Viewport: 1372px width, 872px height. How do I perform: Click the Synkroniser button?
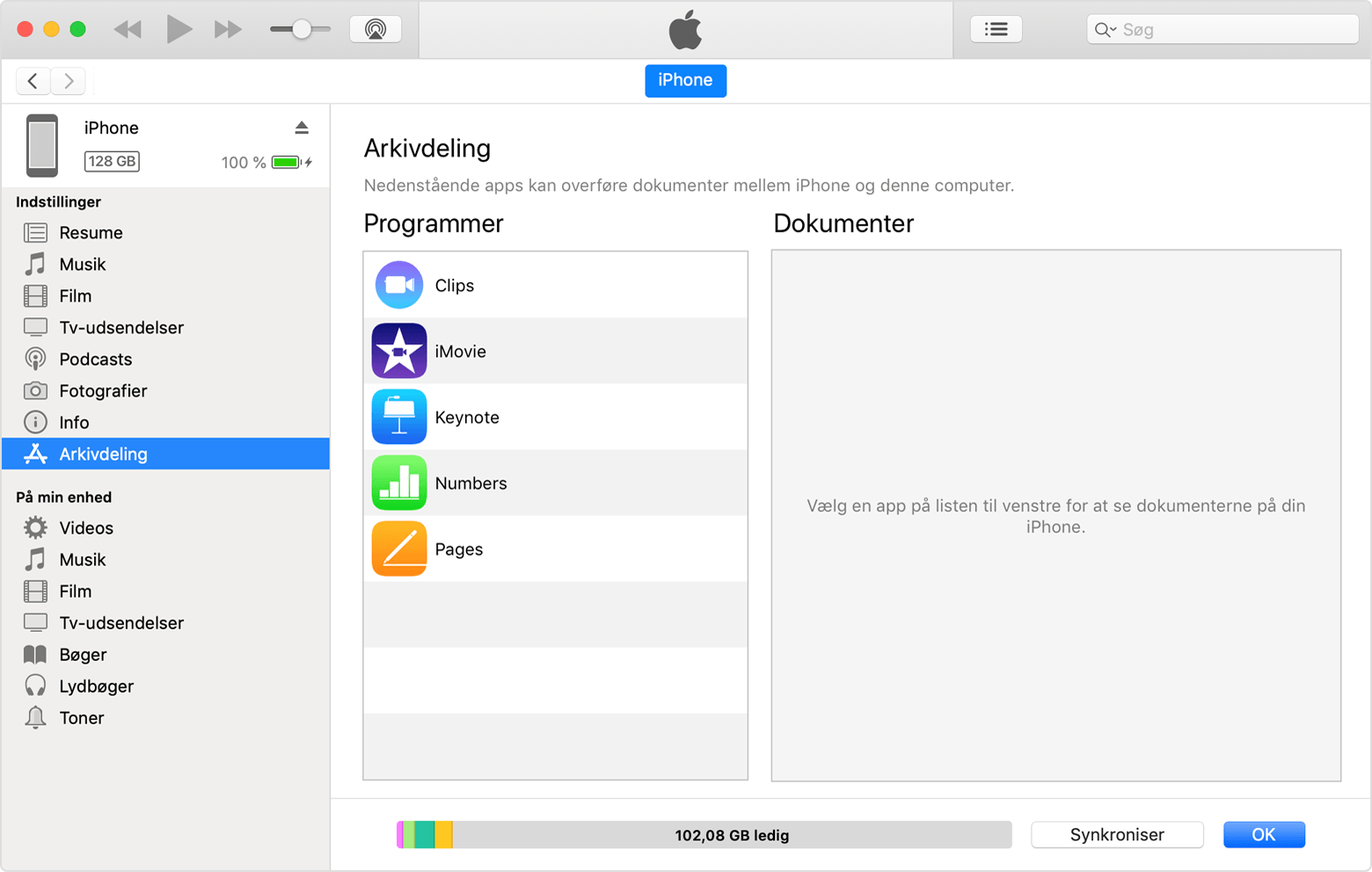click(x=1116, y=834)
